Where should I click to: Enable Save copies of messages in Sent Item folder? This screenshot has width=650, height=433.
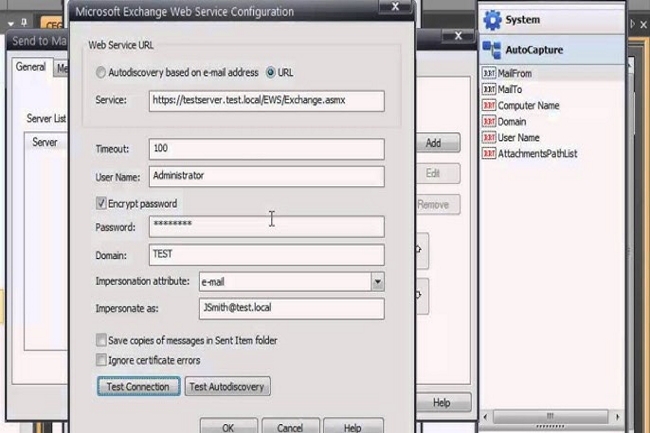(101, 340)
